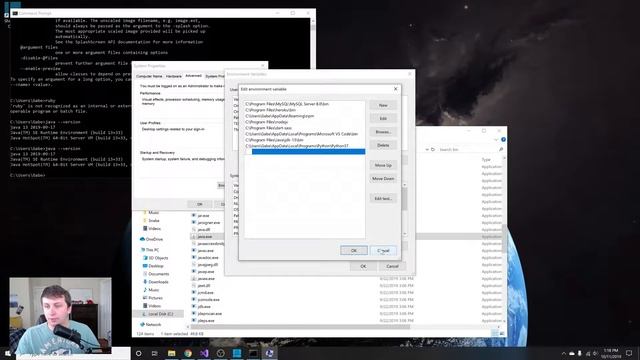Select Advanced tab in System Properties

click(193, 76)
